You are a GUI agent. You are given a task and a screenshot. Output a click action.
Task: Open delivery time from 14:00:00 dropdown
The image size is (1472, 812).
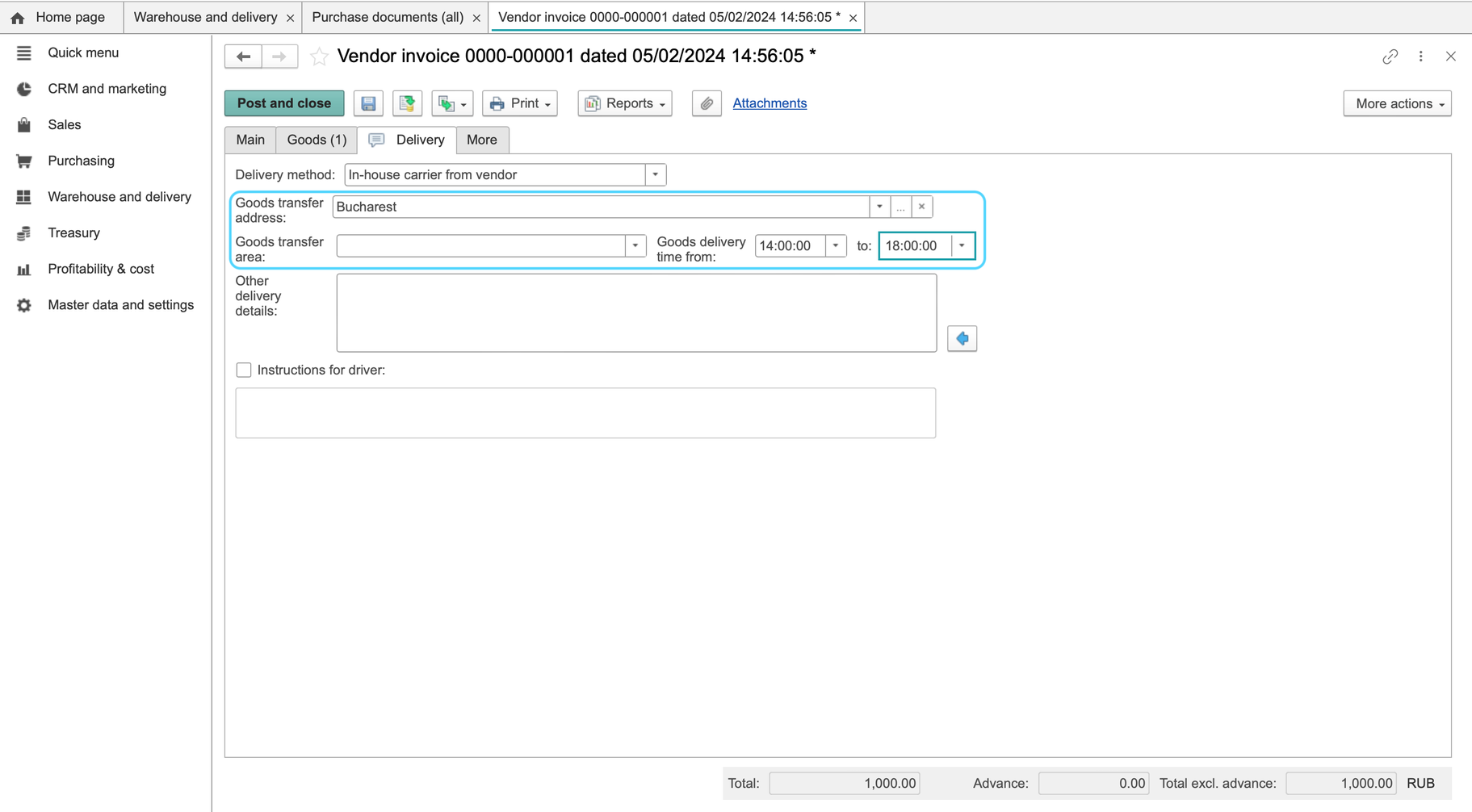[836, 245]
